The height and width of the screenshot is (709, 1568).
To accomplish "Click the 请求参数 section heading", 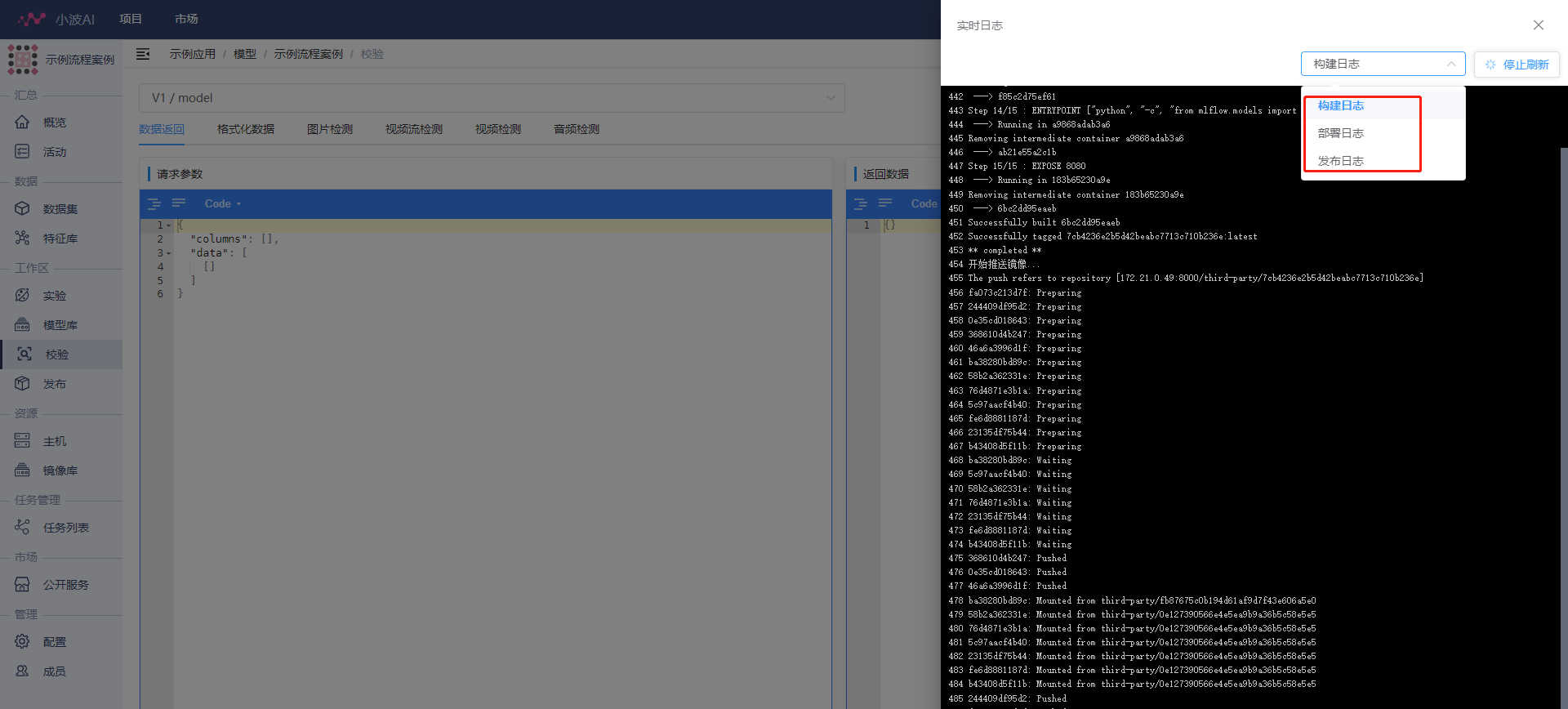I will click(180, 174).
